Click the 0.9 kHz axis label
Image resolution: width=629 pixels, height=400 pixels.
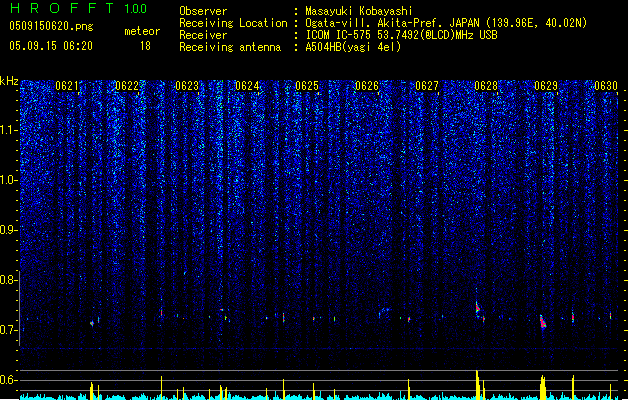[x=9, y=230]
